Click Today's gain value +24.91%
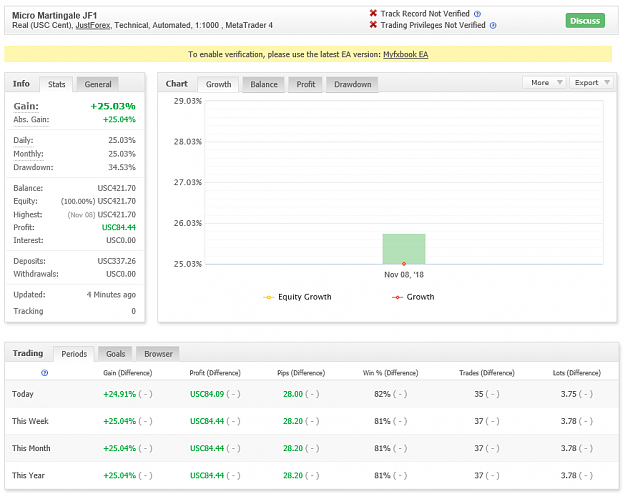The image size is (625, 494). coord(120,394)
